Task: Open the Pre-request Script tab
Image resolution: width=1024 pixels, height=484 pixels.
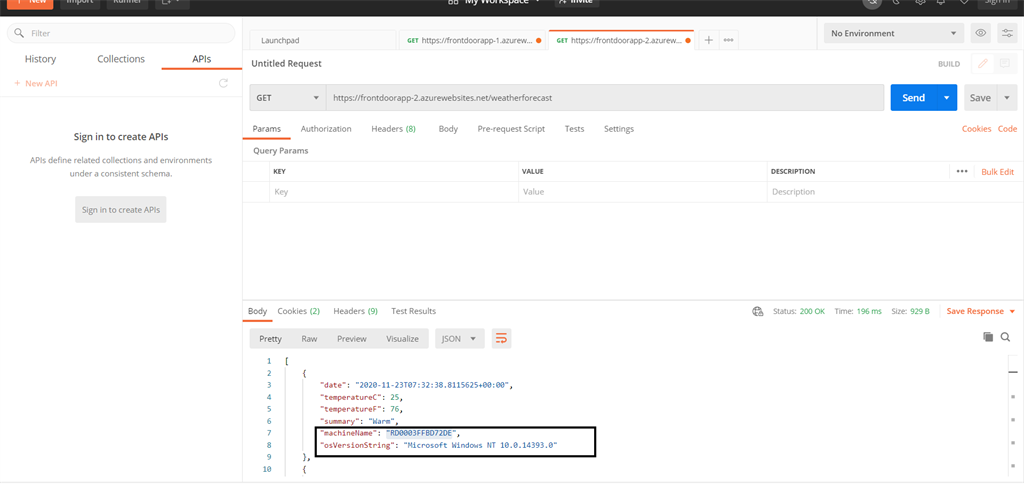Action: [511, 129]
